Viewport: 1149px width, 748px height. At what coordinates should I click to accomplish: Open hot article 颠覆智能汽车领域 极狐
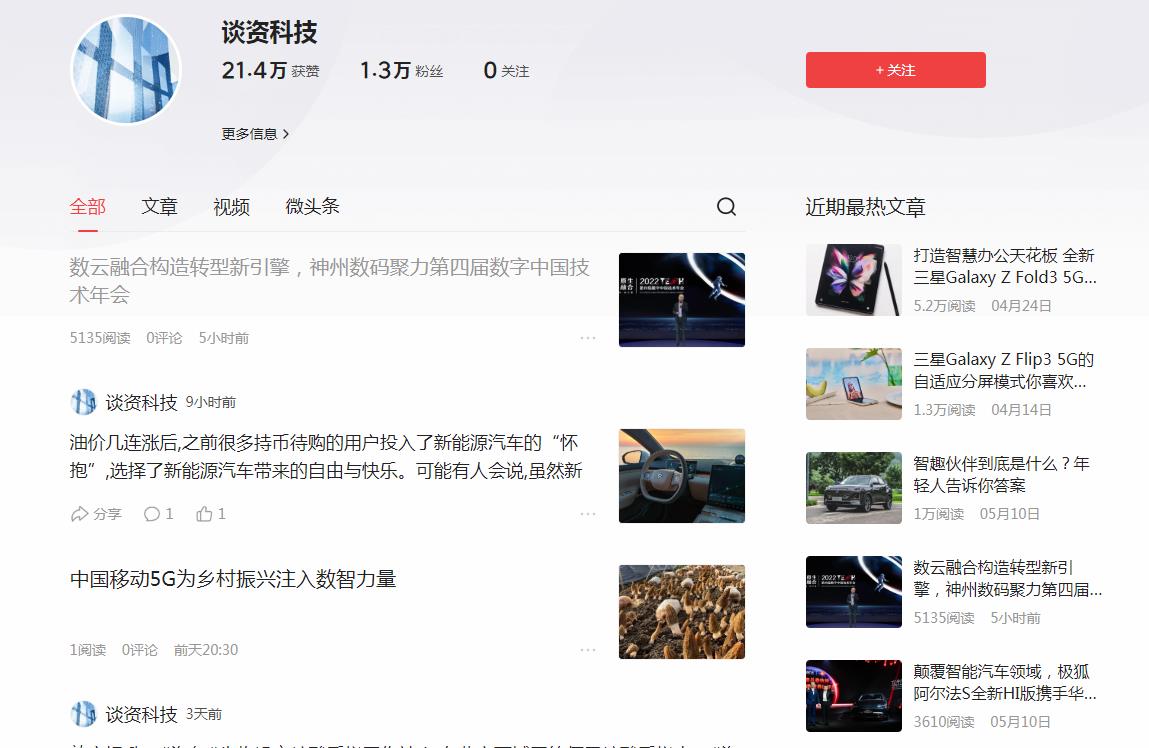[1005, 683]
